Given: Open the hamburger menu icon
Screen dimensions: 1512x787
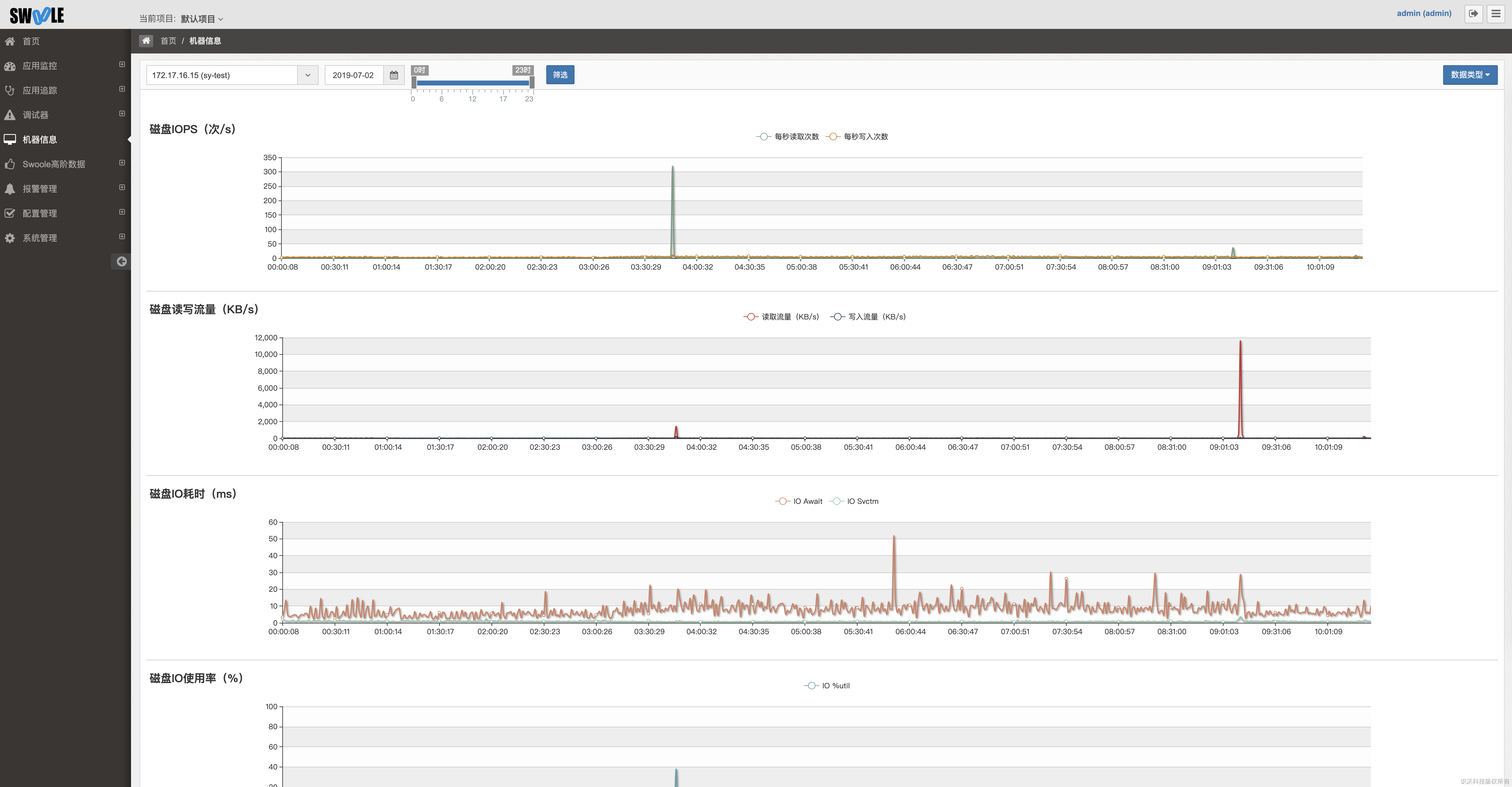Looking at the screenshot, I should pos(1496,14).
